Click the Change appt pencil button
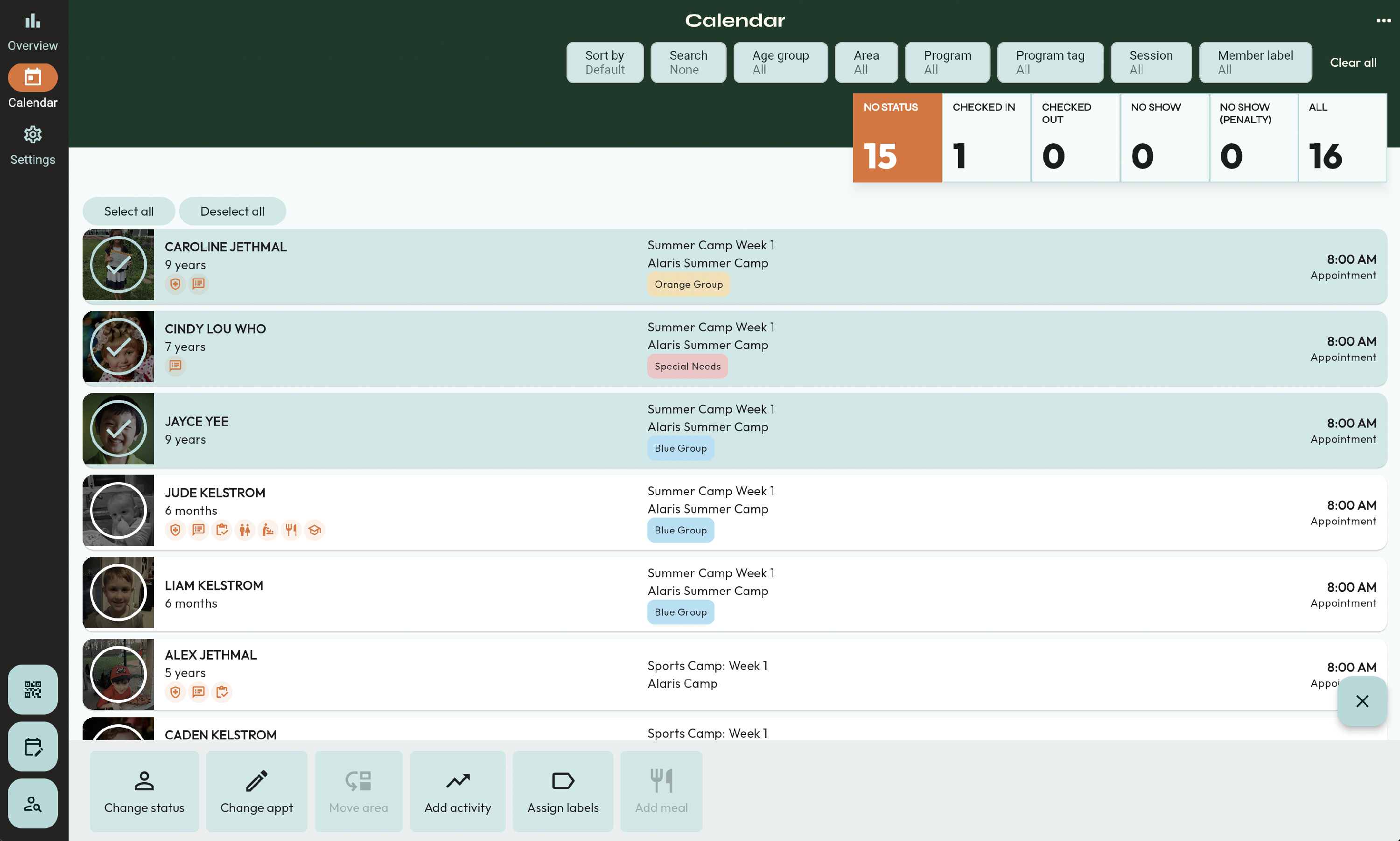This screenshot has width=1400, height=841. [x=256, y=791]
